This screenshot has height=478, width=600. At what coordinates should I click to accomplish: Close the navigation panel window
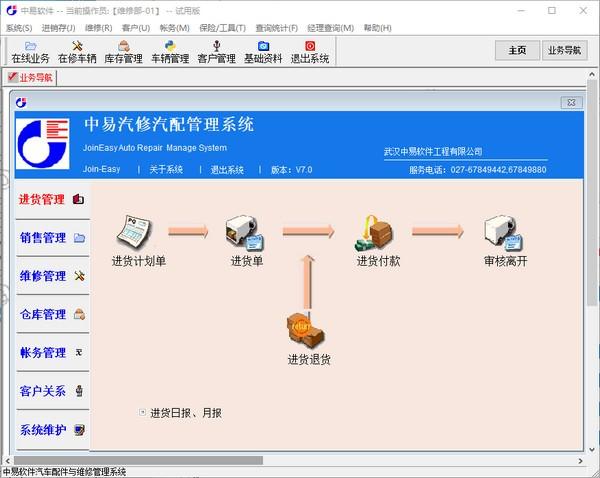pos(571,103)
